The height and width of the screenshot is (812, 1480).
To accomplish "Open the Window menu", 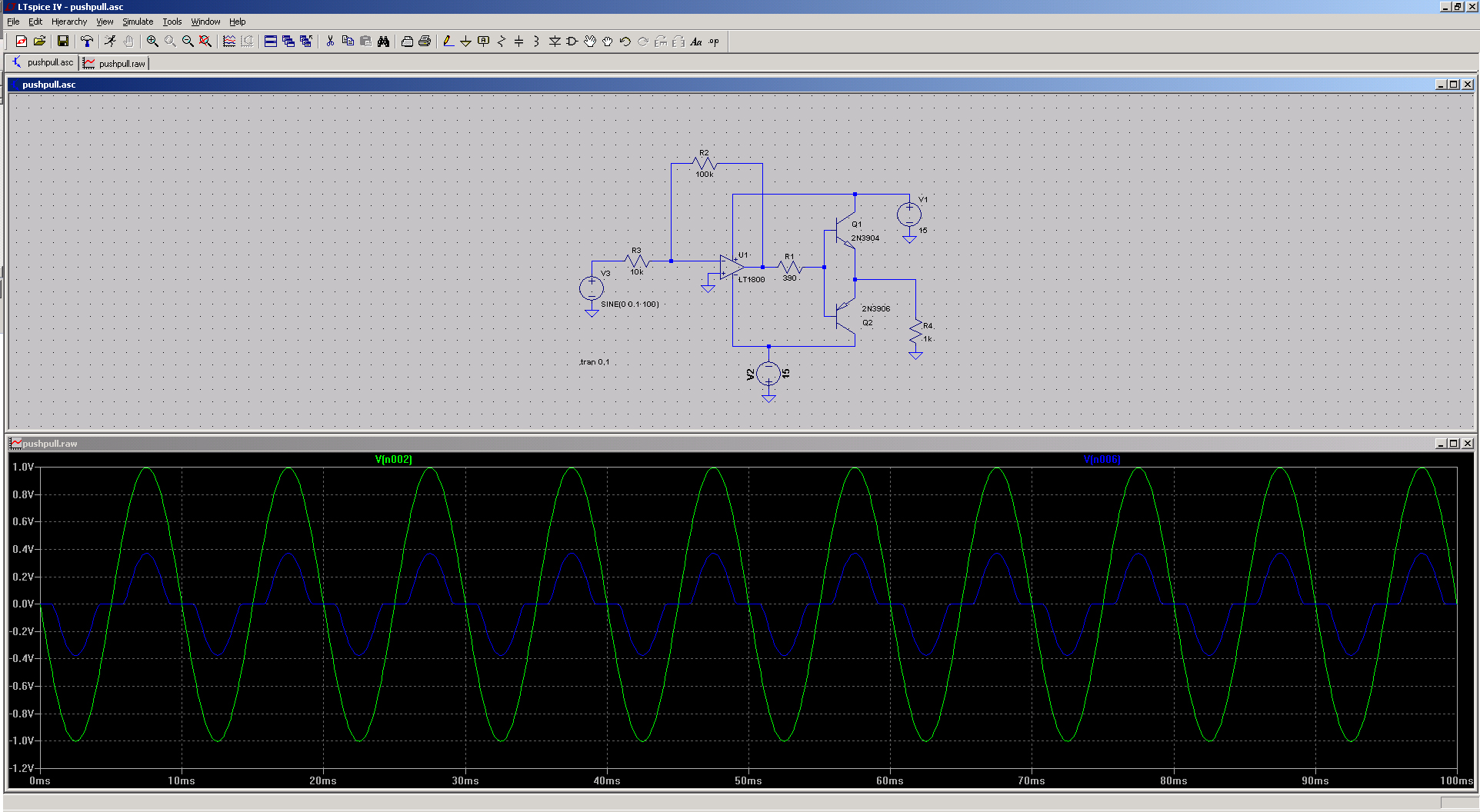I will coord(205,22).
